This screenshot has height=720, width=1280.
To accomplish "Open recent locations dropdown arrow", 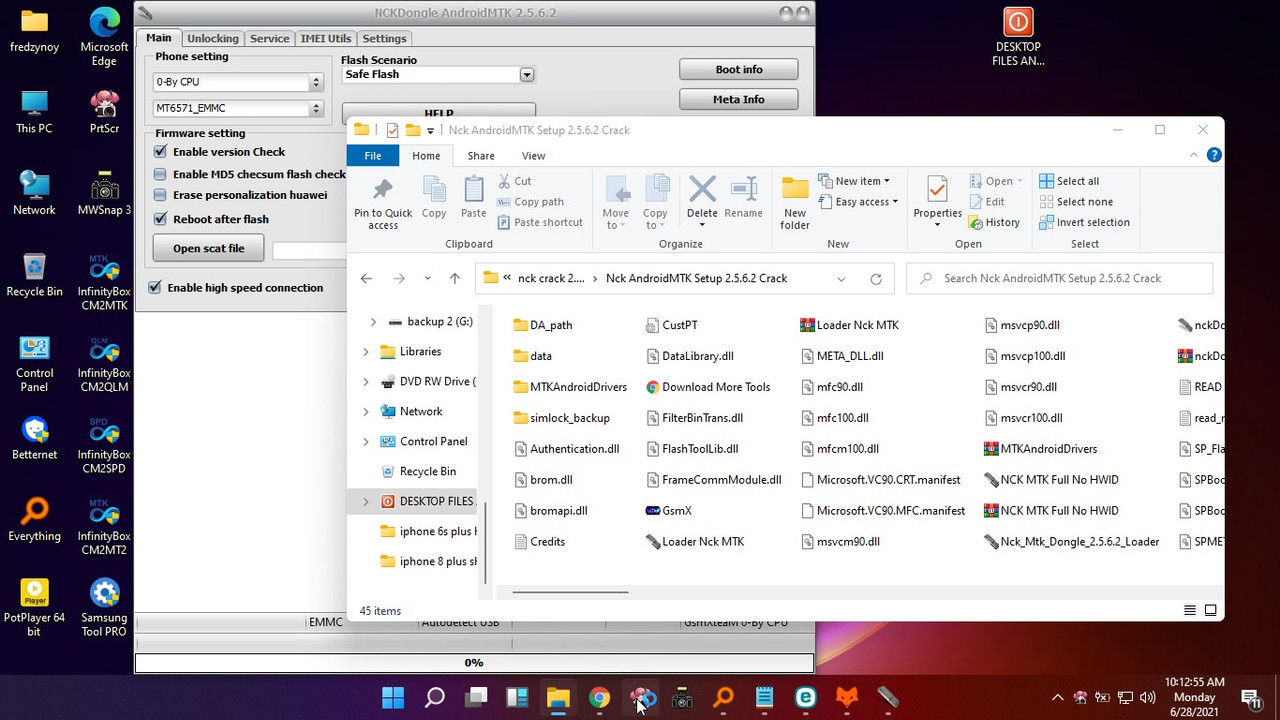I will [x=427, y=279].
